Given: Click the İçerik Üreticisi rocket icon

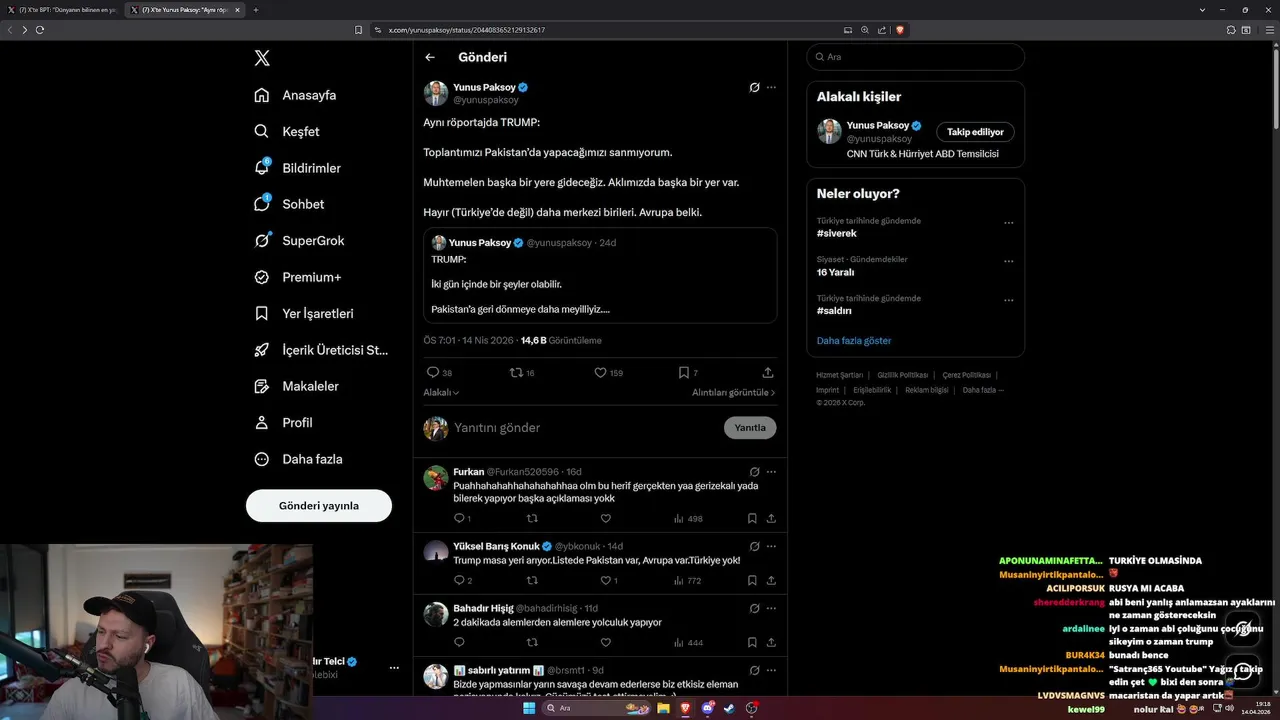Looking at the screenshot, I should point(262,350).
